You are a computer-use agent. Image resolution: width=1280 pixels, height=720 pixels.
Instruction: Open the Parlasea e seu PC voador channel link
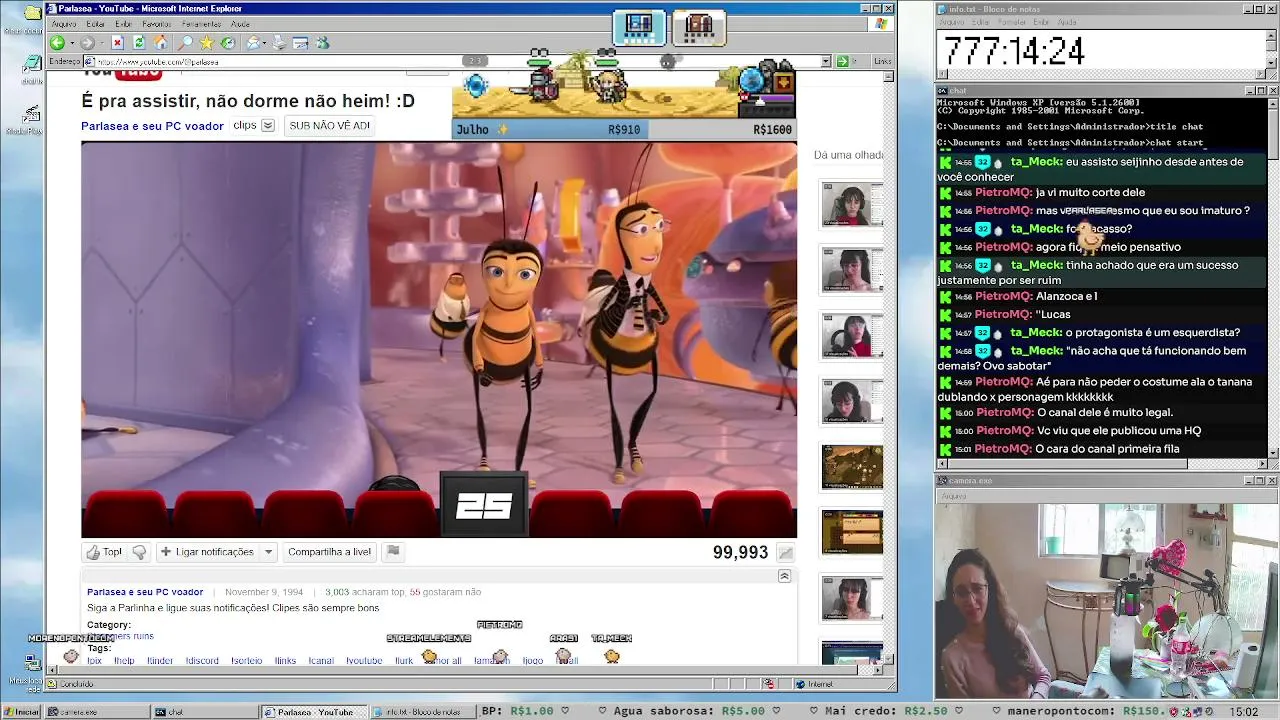coord(152,126)
